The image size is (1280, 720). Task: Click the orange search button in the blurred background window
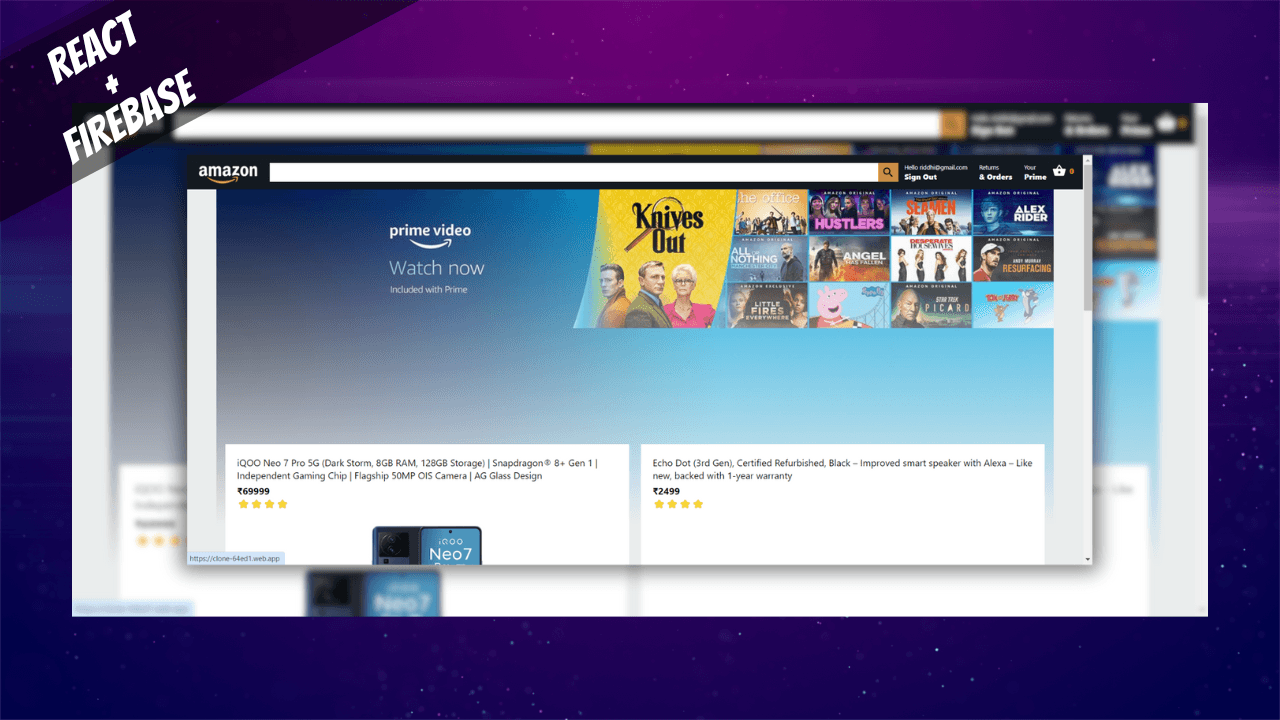(953, 125)
